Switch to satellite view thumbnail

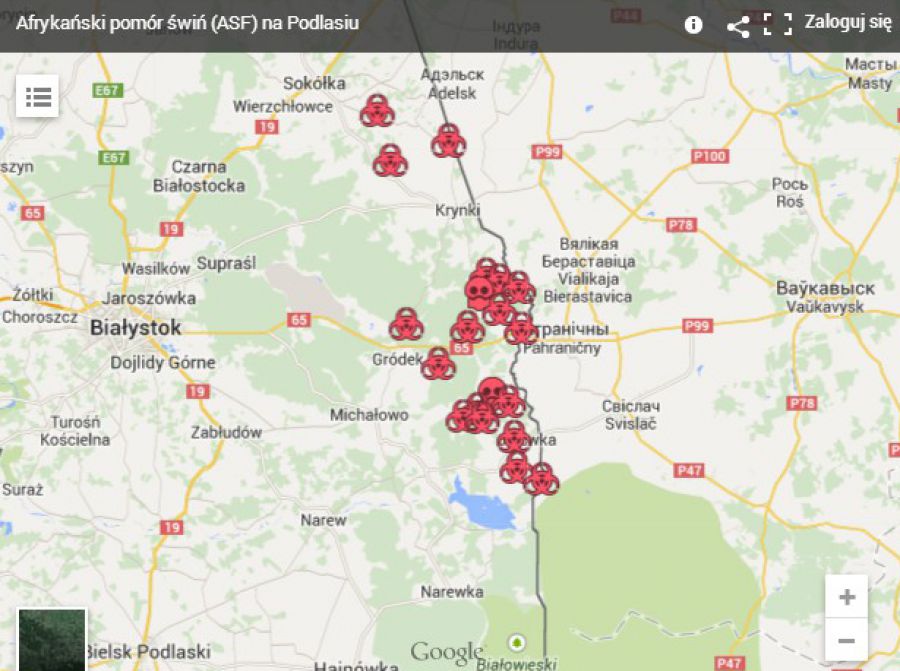(52, 638)
